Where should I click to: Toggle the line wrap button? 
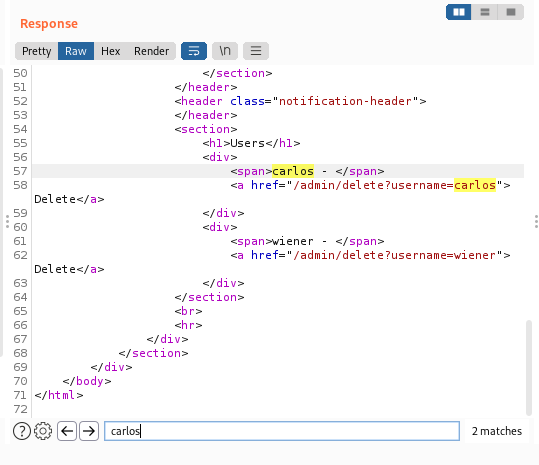tap(194, 51)
